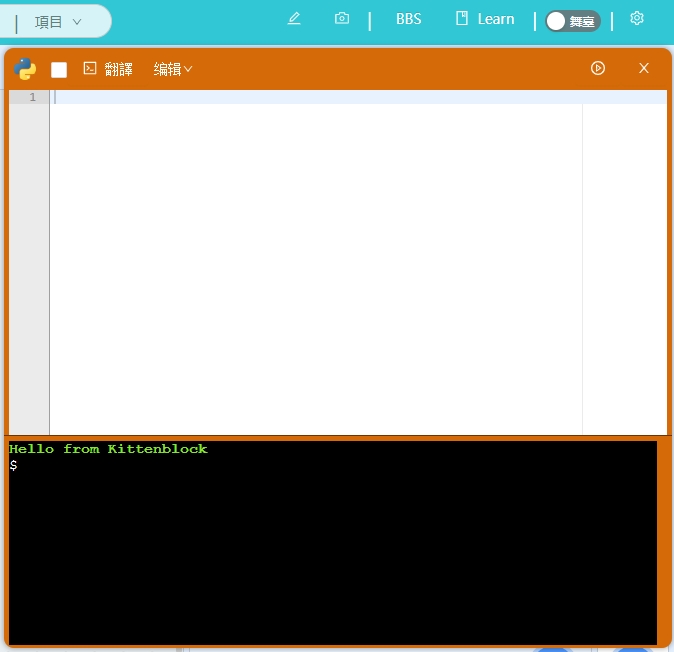Open the Learn page link
The image size is (674, 652).
pyautogui.click(x=496, y=19)
